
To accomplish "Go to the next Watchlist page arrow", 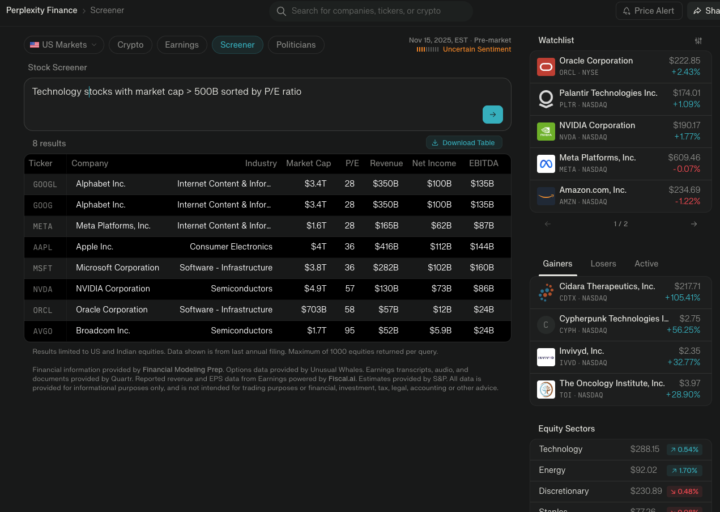I will point(694,224).
